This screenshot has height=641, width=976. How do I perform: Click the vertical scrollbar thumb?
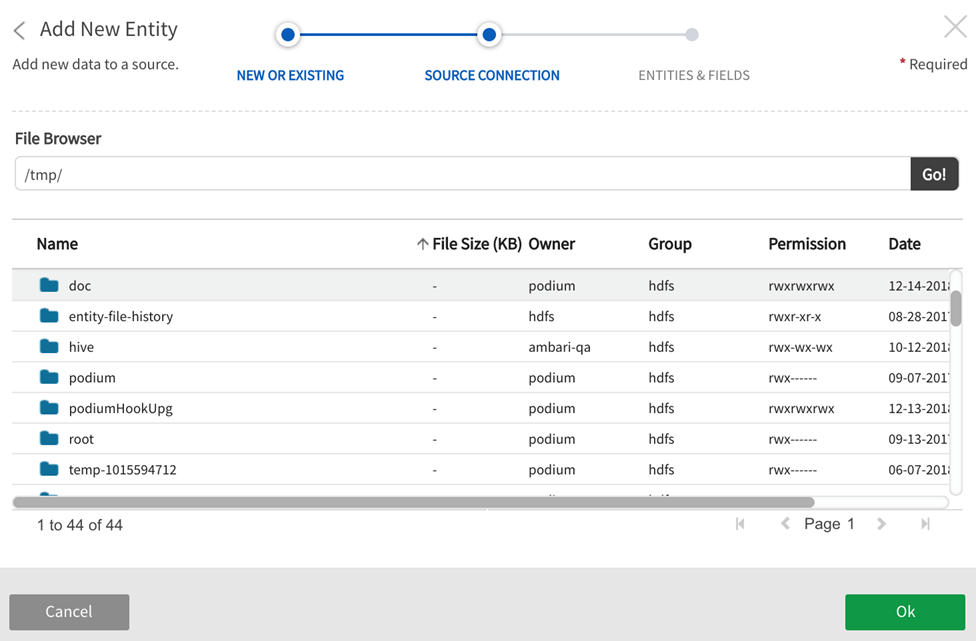[956, 308]
